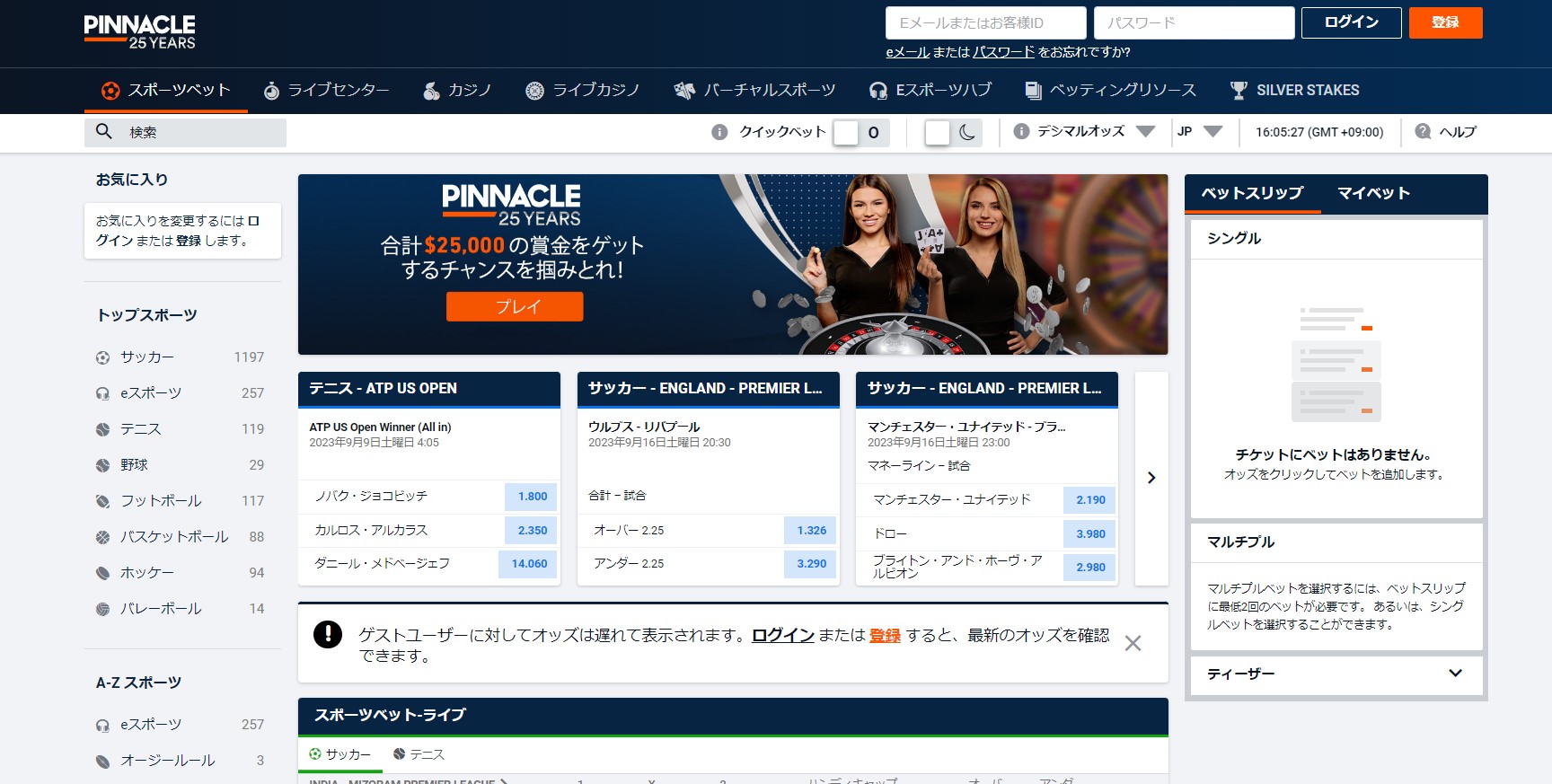The height and width of the screenshot is (784, 1552).
Task: Click the info icon beside クイックベット
Action: click(719, 132)
